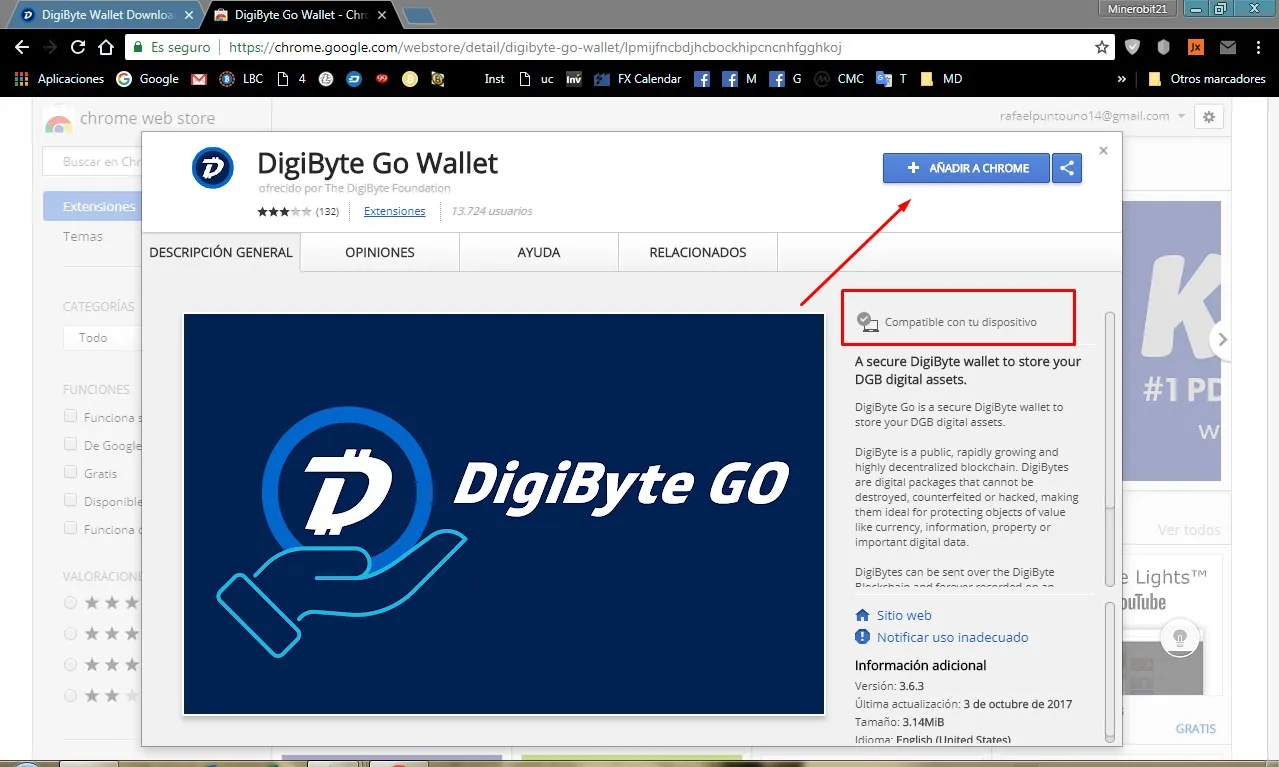Switch to the Descripción General tab
Screen dimensions: 1279x767
pyautogui.click(x=221, y=252)
